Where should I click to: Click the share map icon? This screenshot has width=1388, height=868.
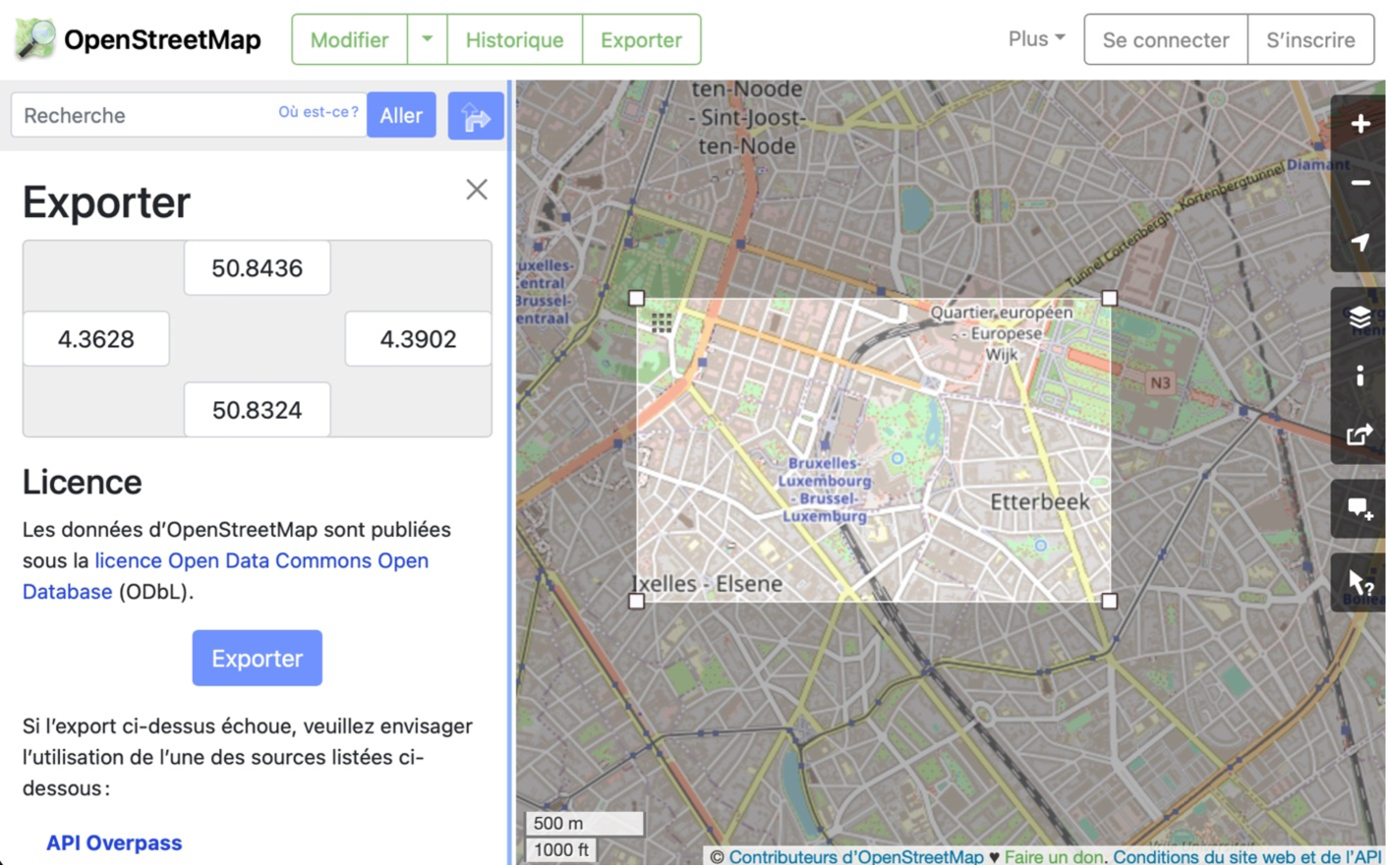click(1359, 434)
